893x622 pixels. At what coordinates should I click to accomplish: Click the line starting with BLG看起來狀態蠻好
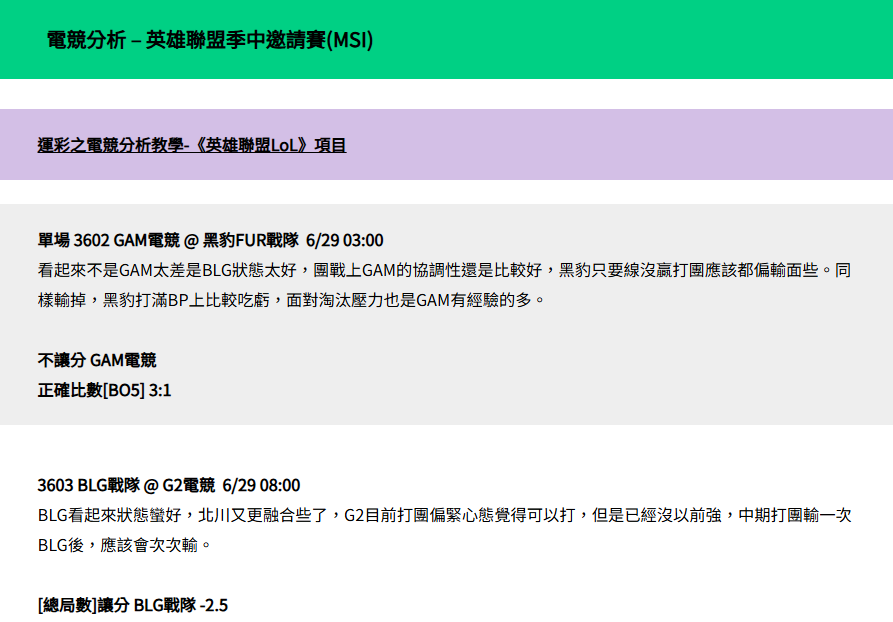[x=444, y=515]
